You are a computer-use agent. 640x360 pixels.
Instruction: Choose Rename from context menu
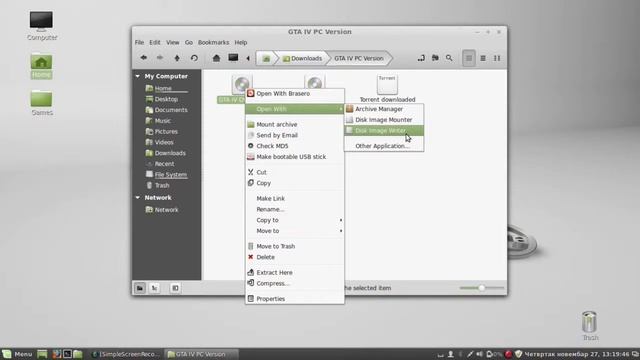[294, 209]
